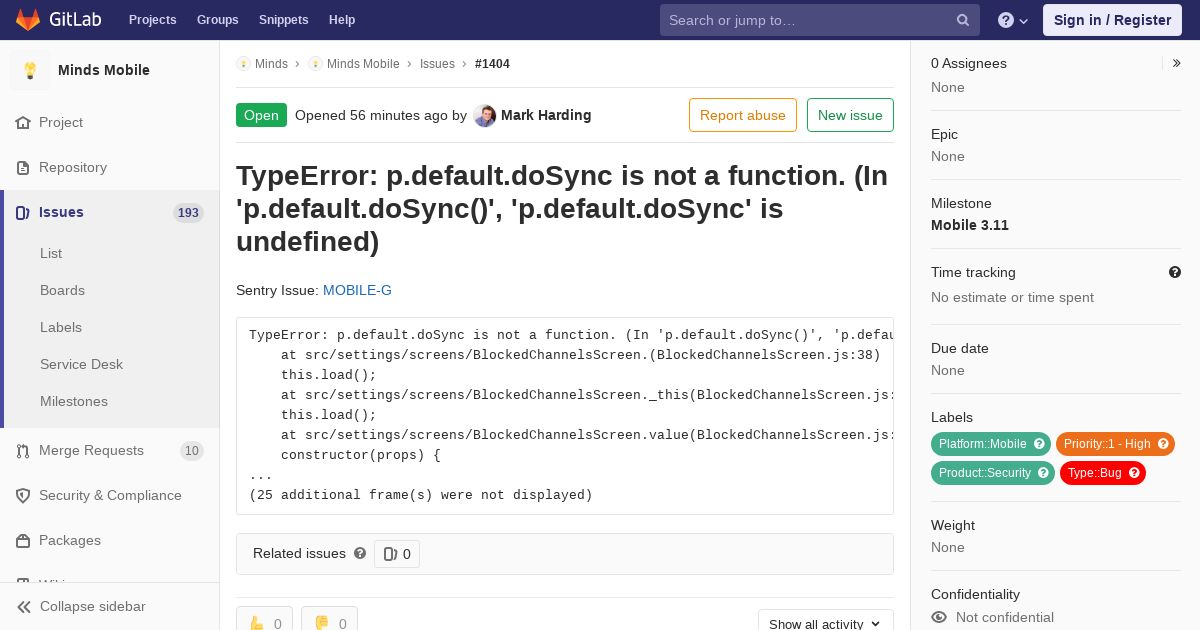Open the Snippets page from navbar
Image resolution: width=1200 pixels, height=630 pixels.
284,20
